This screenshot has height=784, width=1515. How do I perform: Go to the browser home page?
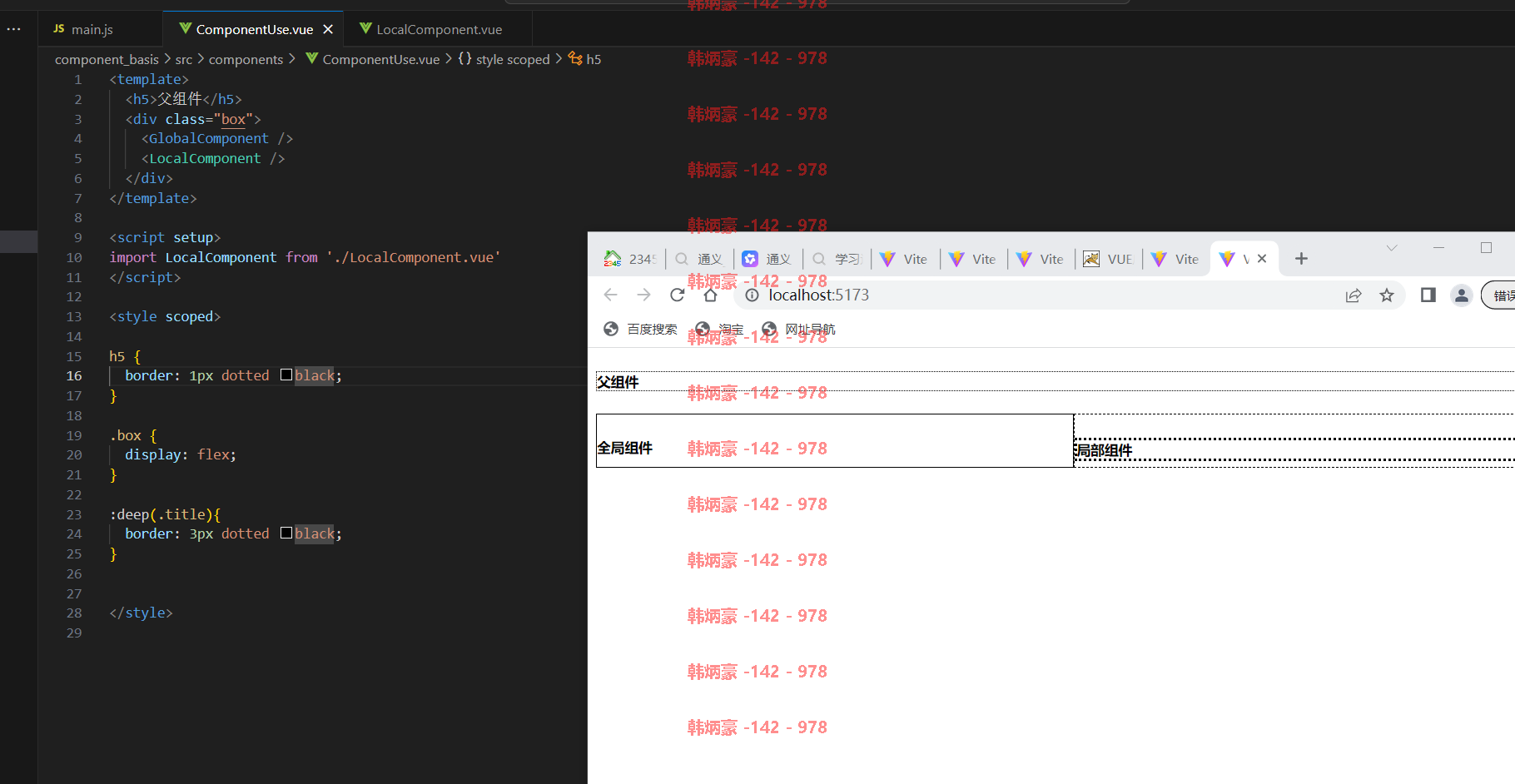tap(710, 295)
